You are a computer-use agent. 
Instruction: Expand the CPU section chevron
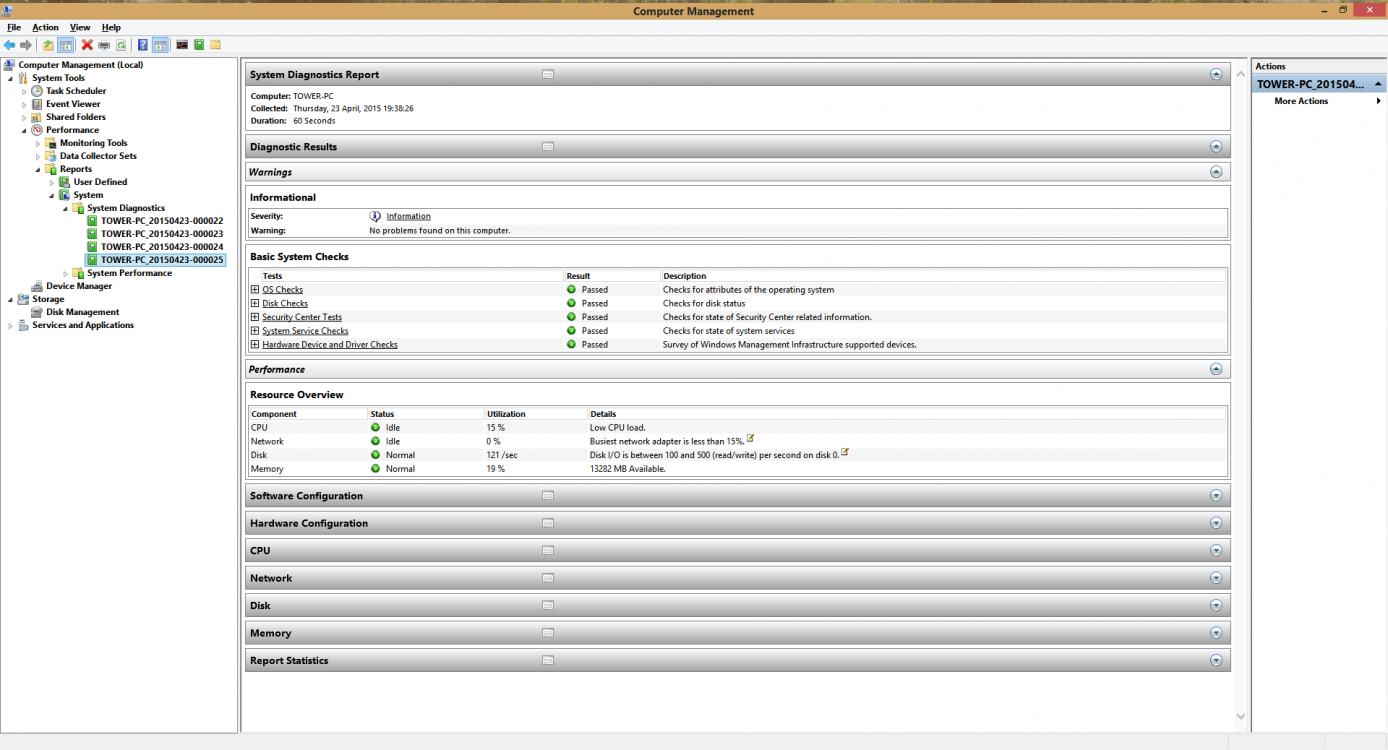[x=1216, y=551]
